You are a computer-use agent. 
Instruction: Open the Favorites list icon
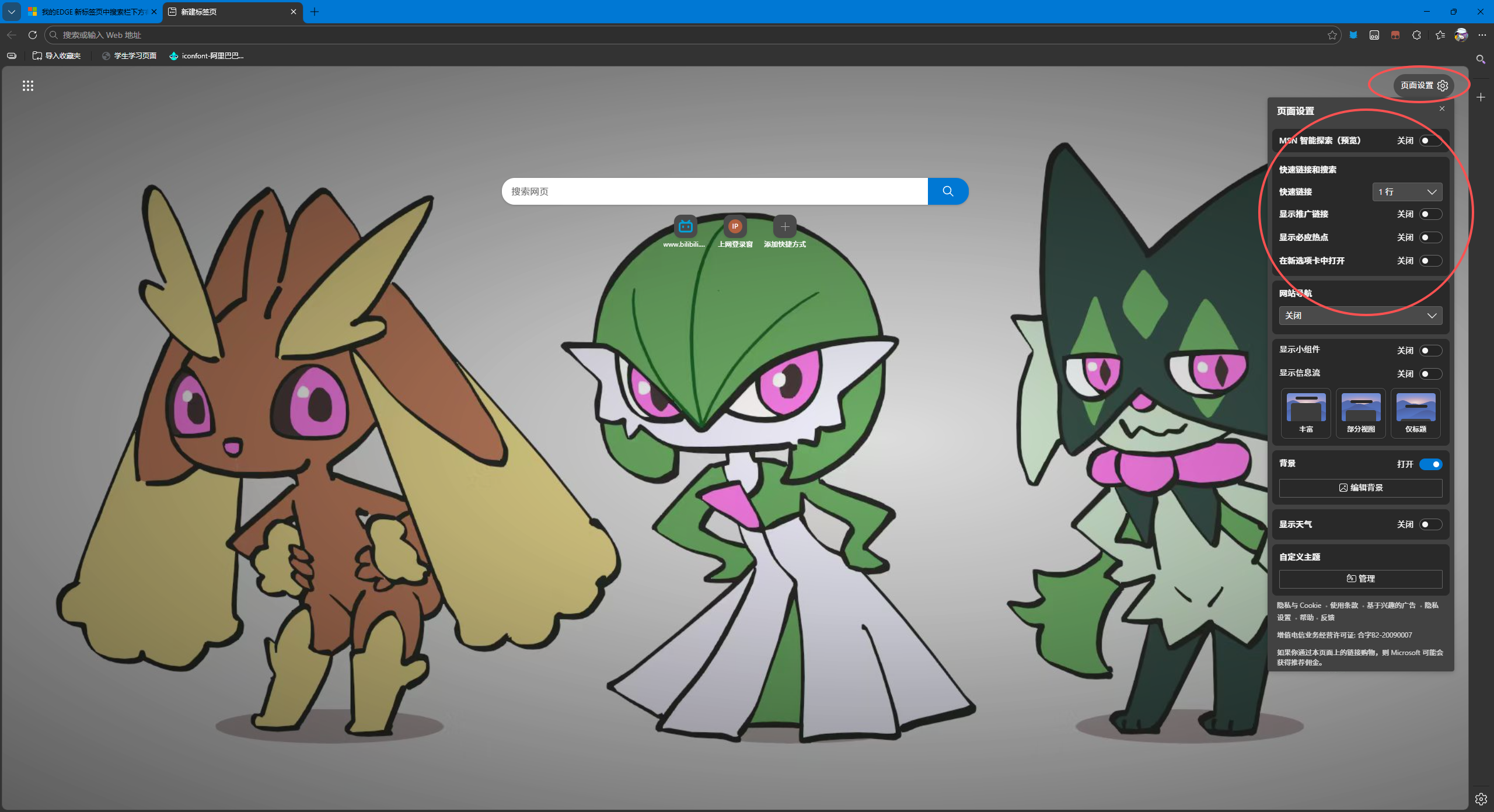click(x=1440, y=35)
